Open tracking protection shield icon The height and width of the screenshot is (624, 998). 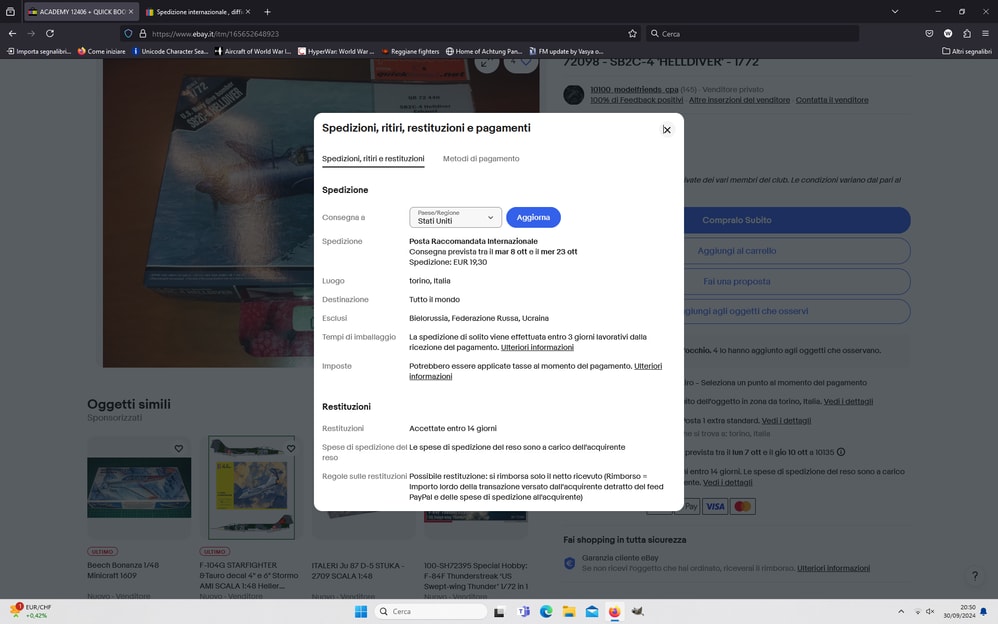click(128, 34)
